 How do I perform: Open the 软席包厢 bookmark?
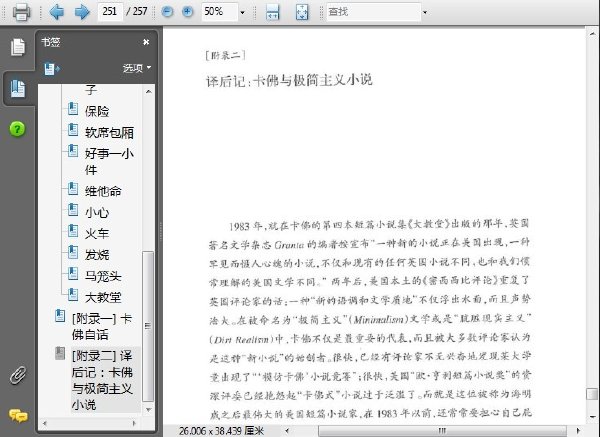pyautogui.click(x=109, y=132)
